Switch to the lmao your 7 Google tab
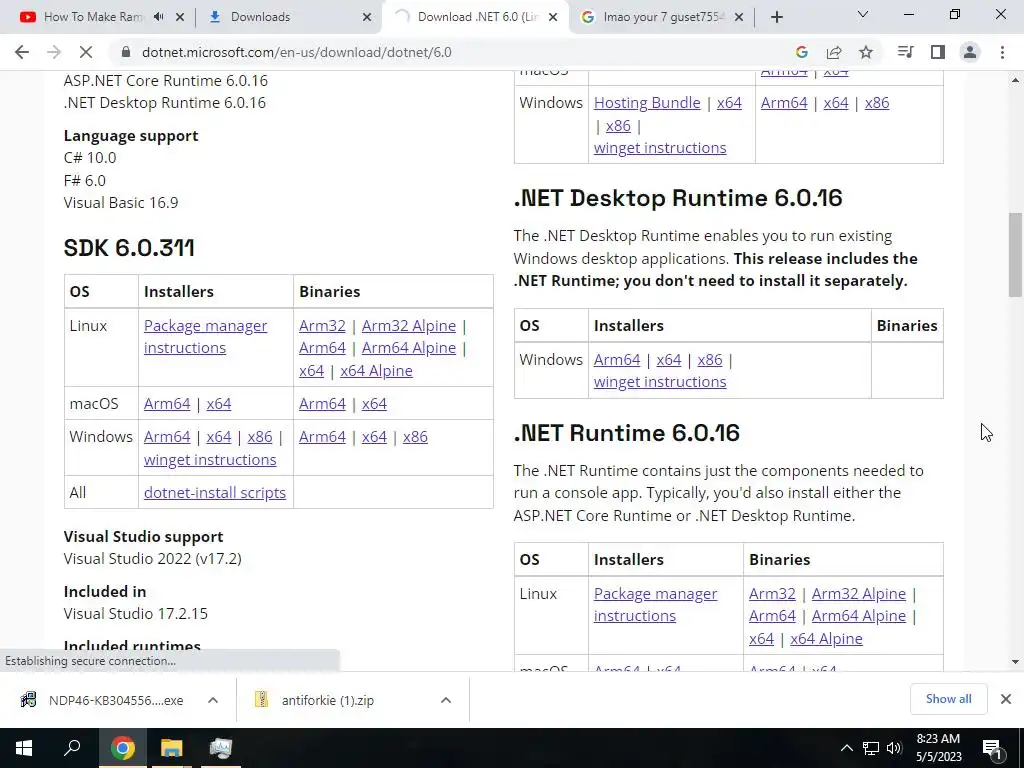The image size is (1024, 768). pos(664,17)
